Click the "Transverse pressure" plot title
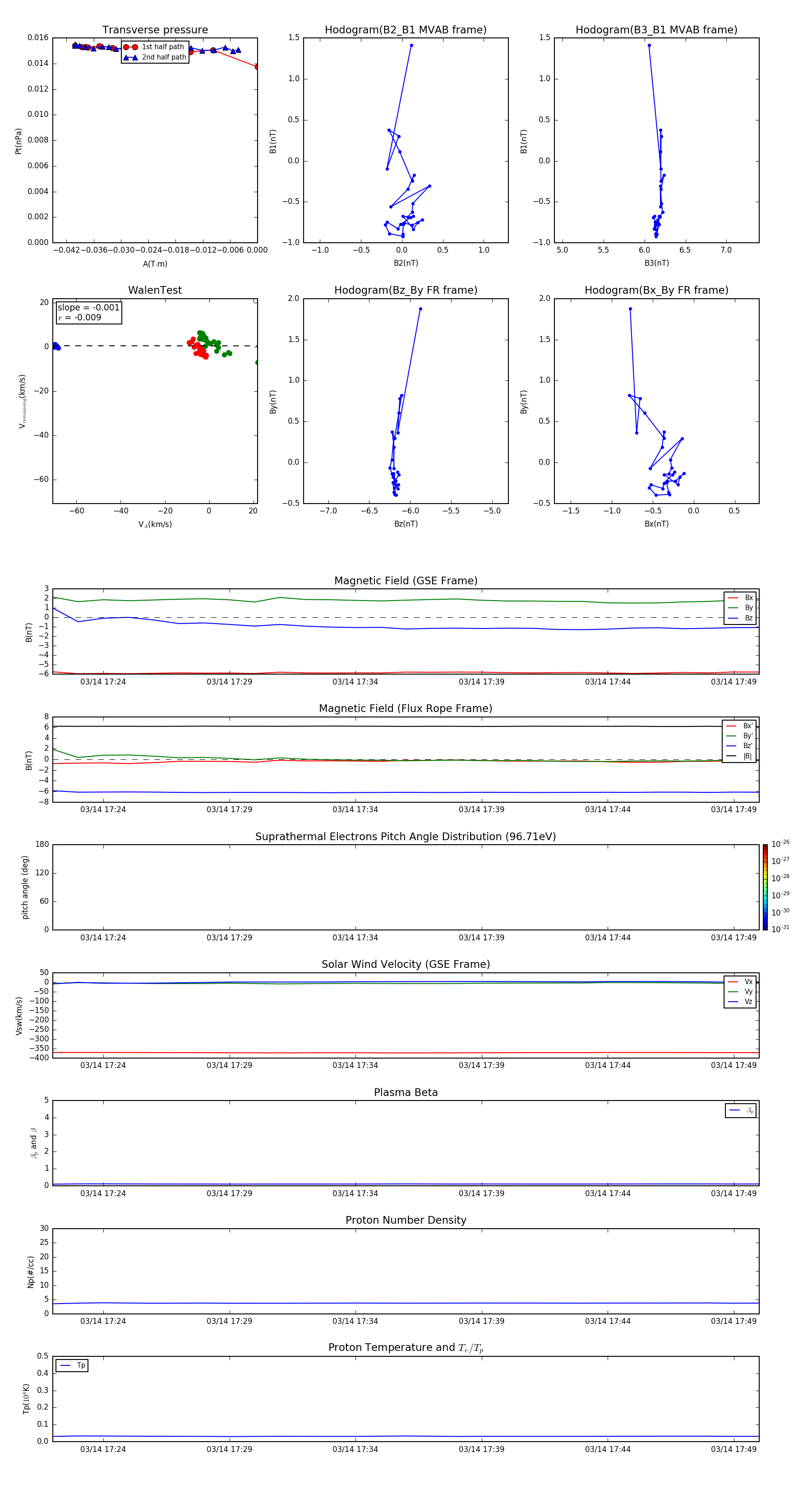Viewport: 812px width, 1489px height. pyautogui.click(x=155, y=30)
